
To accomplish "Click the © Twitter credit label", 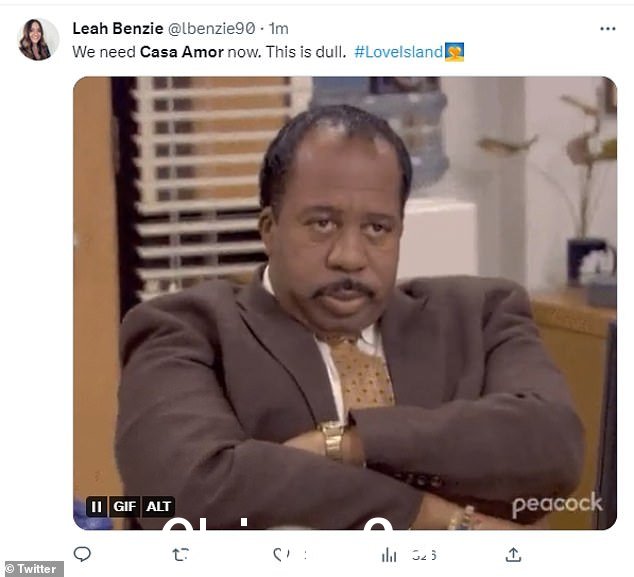I will (x=32, y=569).
